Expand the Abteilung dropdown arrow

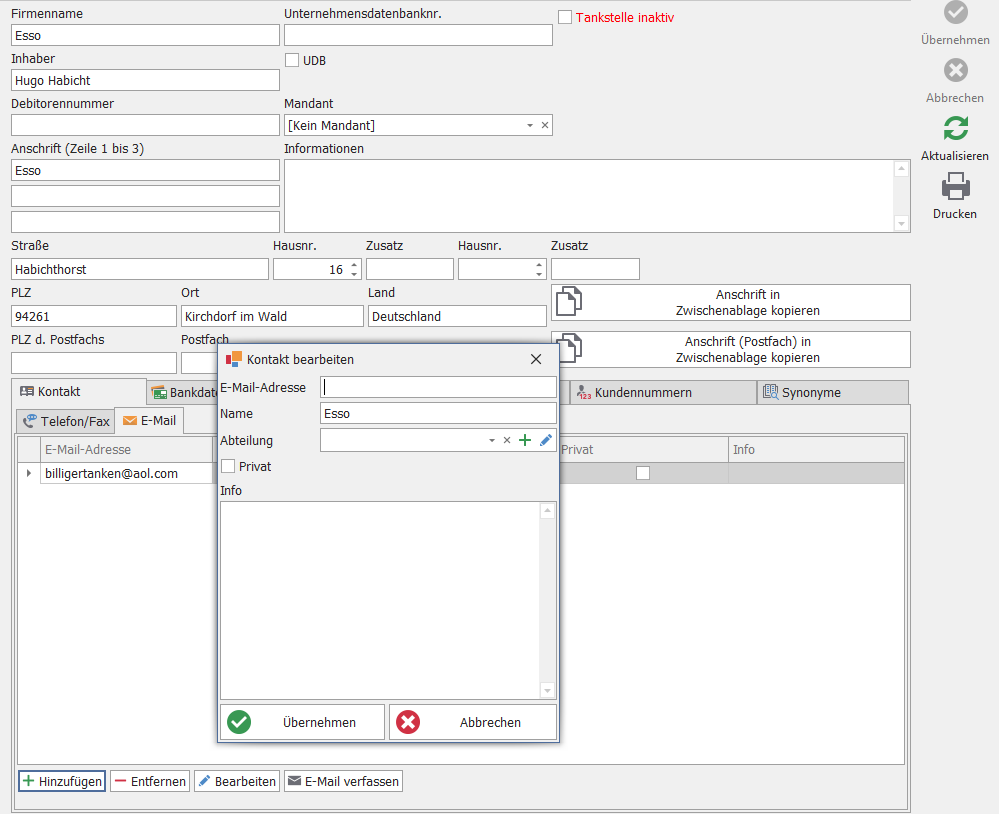491,440
